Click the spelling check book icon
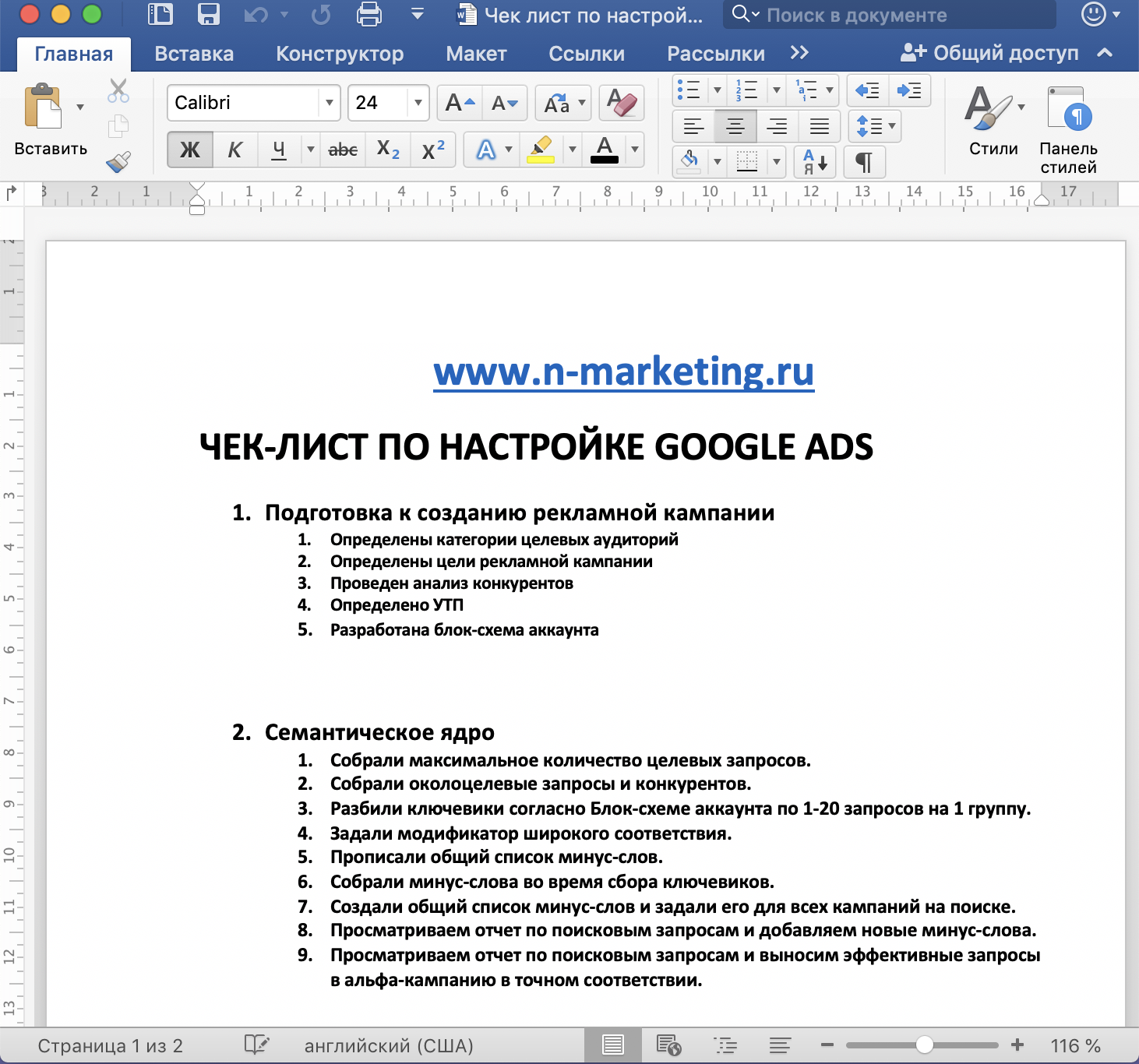The height and width of the screenshot is (1064, 1139). click(256, 1045)
